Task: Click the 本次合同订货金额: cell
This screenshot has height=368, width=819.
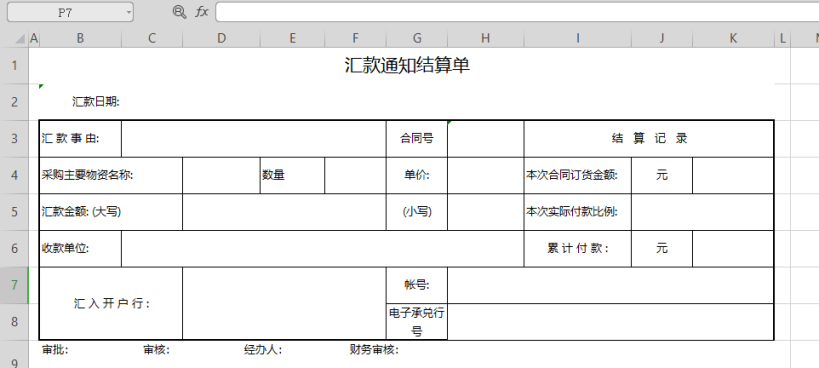Action: [x=578, y=175]
